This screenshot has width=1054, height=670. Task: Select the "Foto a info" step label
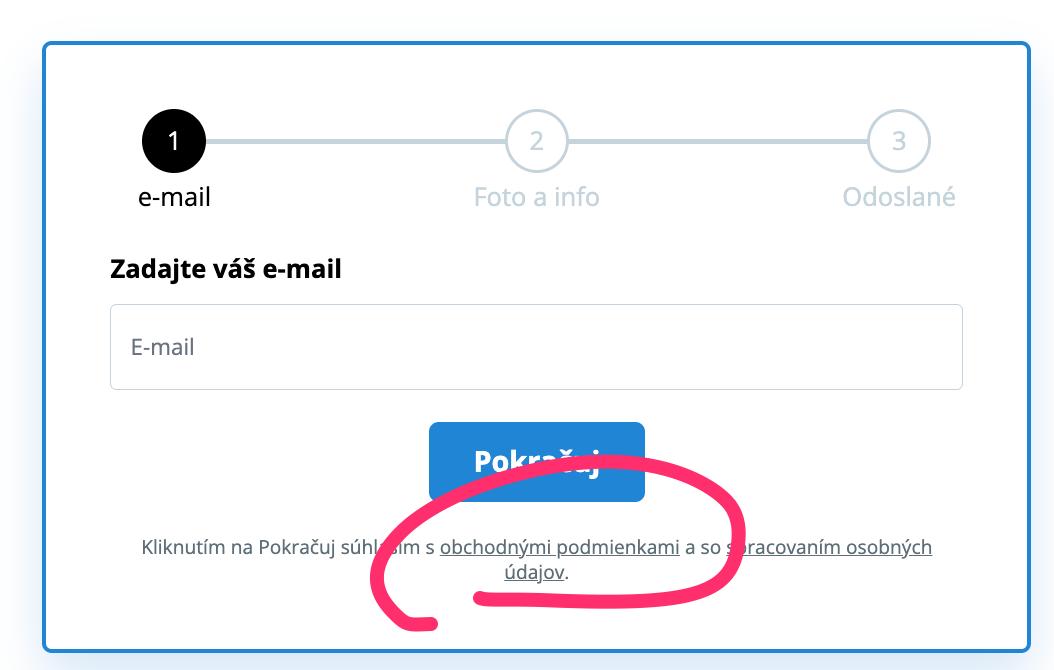536,197
